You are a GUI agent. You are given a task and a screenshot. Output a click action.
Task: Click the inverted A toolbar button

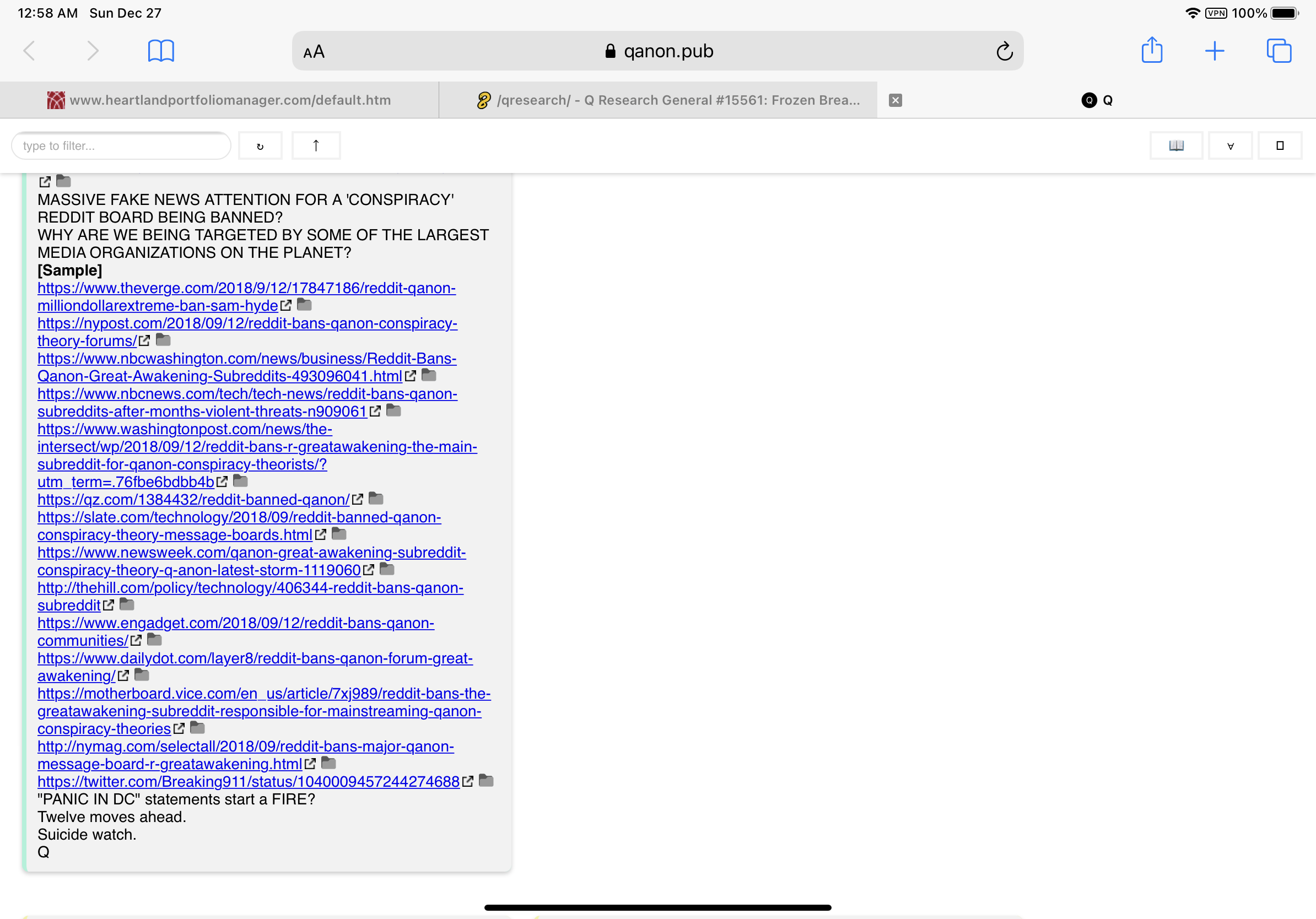click(x=1230, y=145)
